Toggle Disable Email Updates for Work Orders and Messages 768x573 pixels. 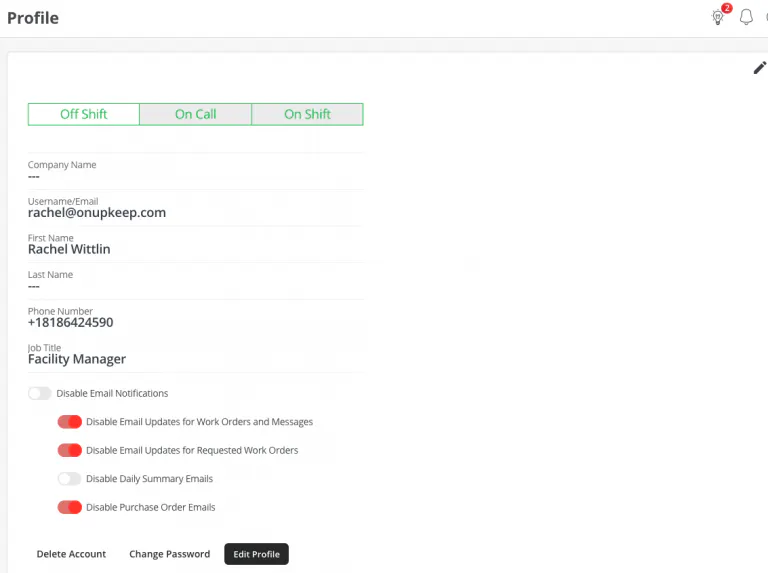pos(70,422)
